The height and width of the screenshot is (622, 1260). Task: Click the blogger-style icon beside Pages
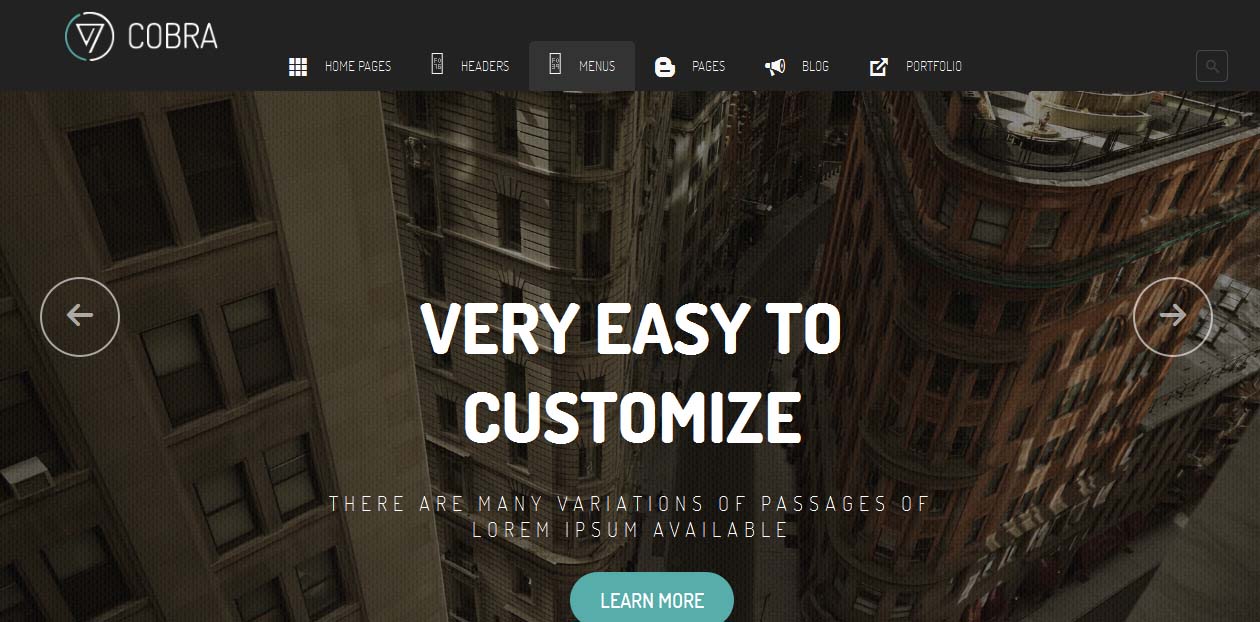click(665, 67)
